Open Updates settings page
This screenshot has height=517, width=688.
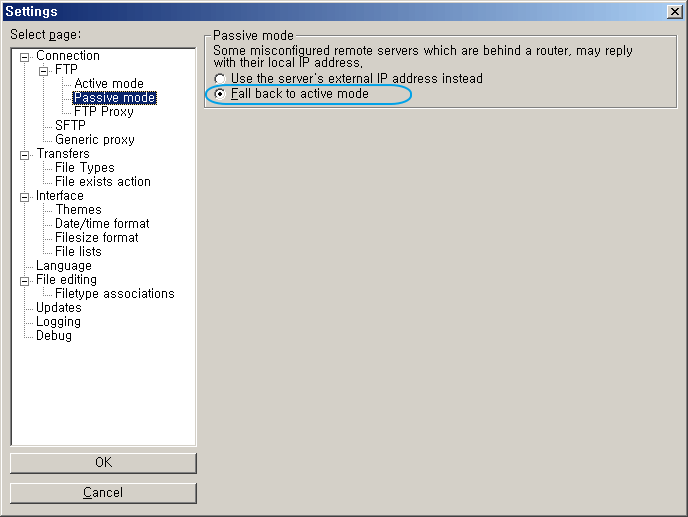pos(59,308)
